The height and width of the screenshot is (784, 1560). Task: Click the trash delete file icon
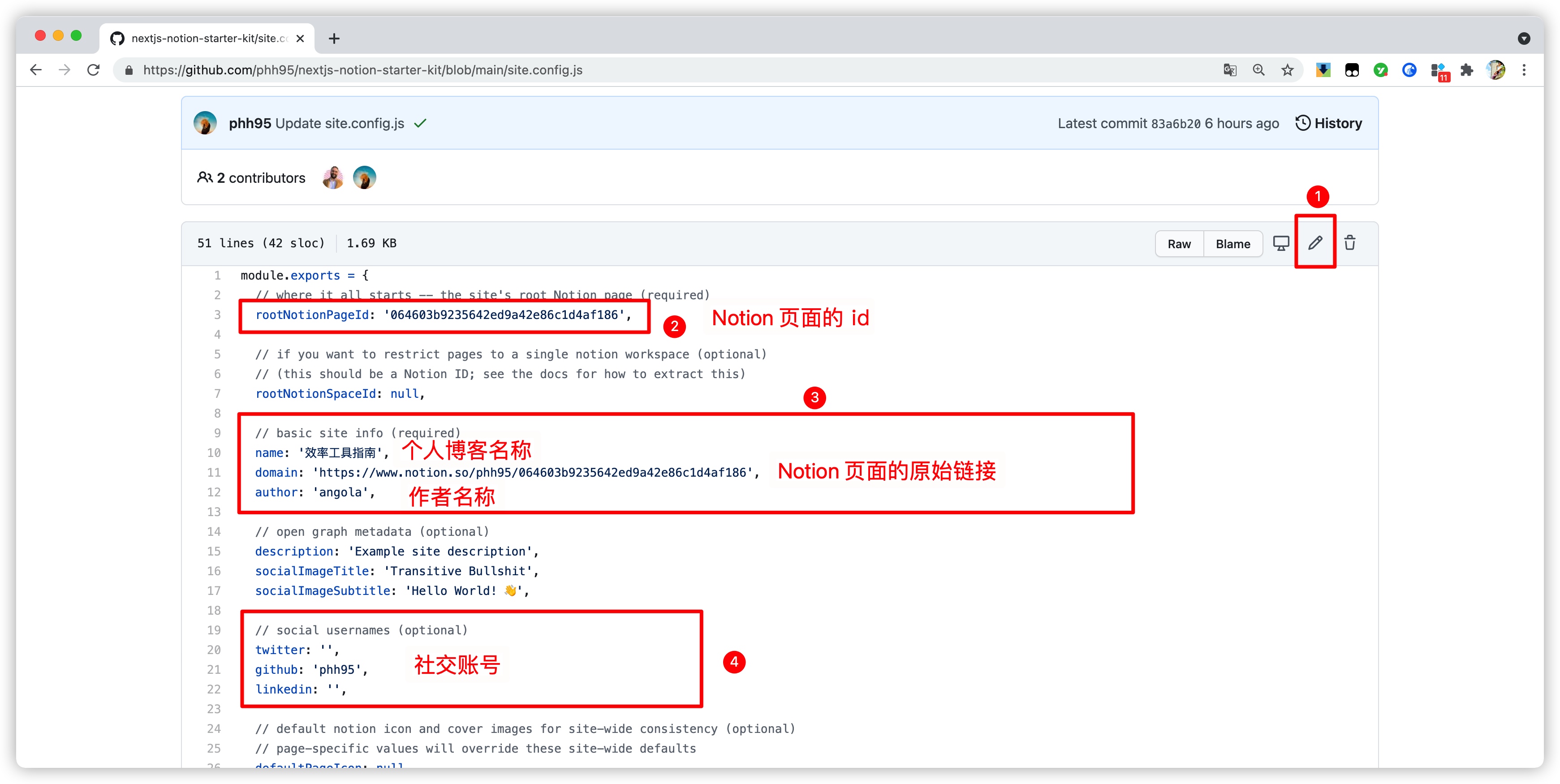1350,243
